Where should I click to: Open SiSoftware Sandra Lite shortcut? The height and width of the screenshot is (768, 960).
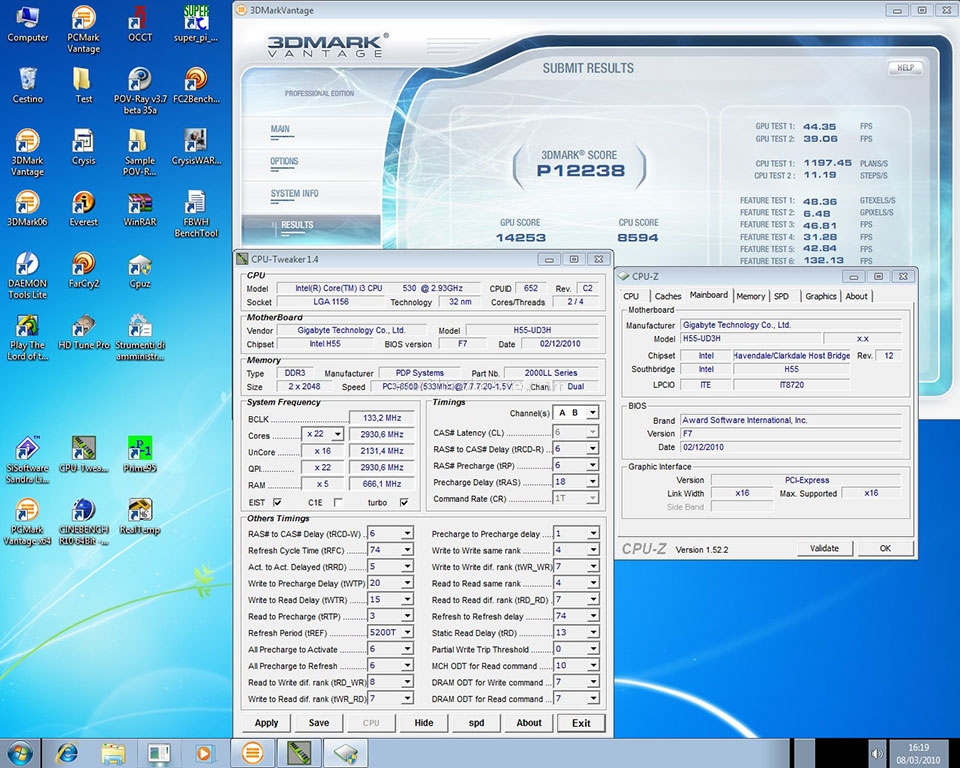tap(28, 461)
